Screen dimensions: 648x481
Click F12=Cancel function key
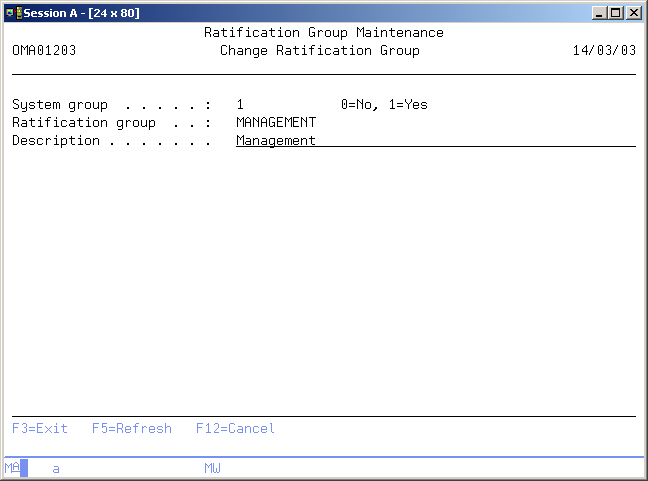pos(235,428)
